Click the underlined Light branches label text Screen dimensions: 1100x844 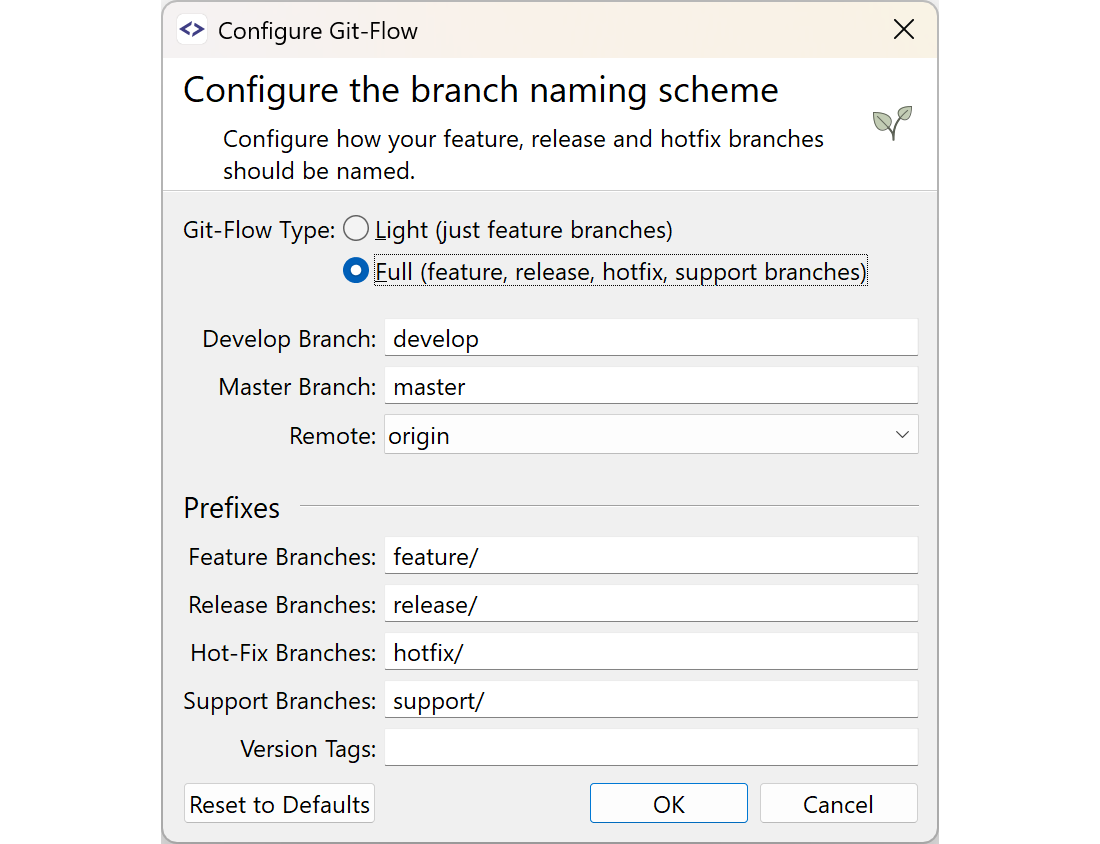524,229
